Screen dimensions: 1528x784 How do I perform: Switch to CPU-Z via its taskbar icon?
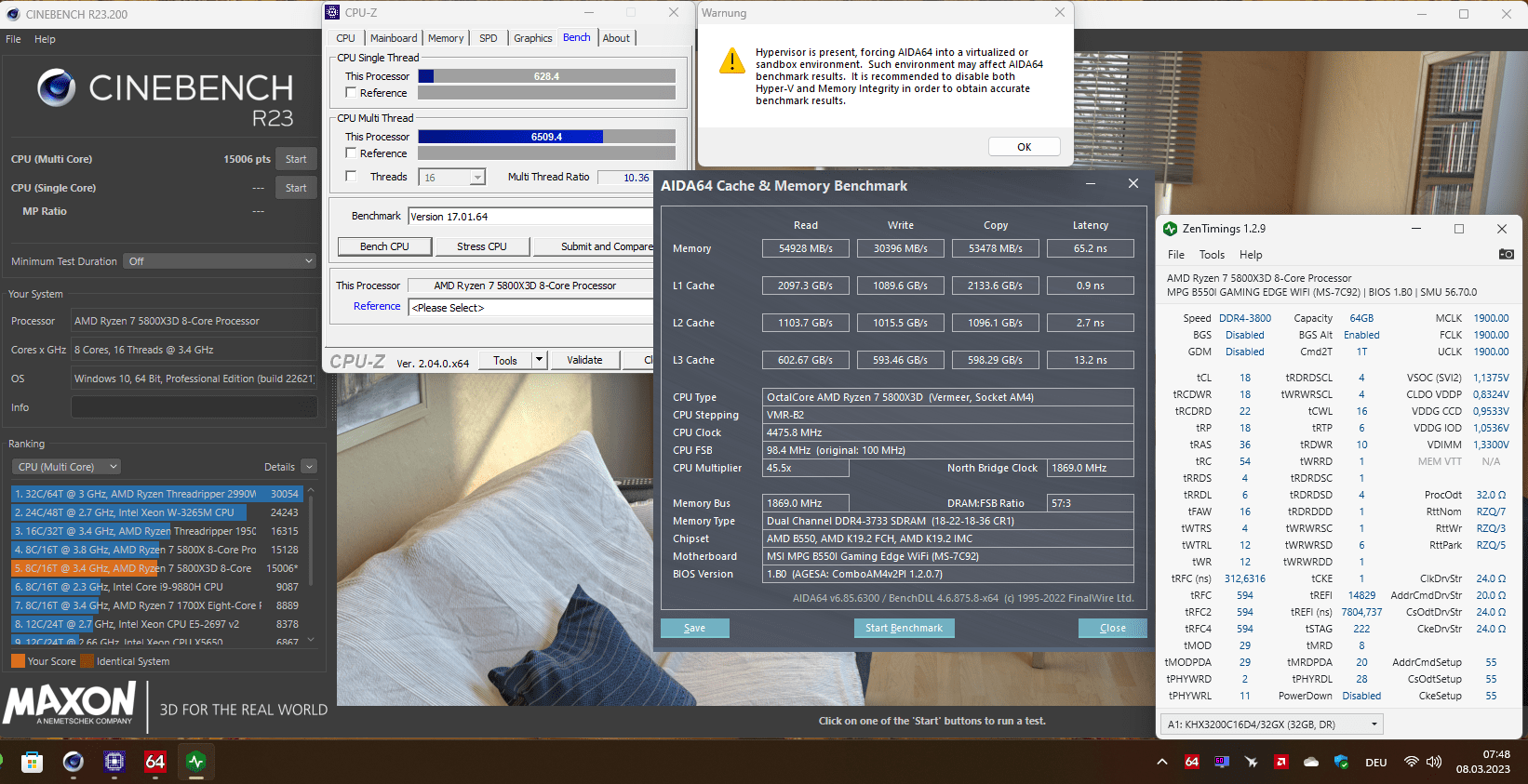(114, 763)
